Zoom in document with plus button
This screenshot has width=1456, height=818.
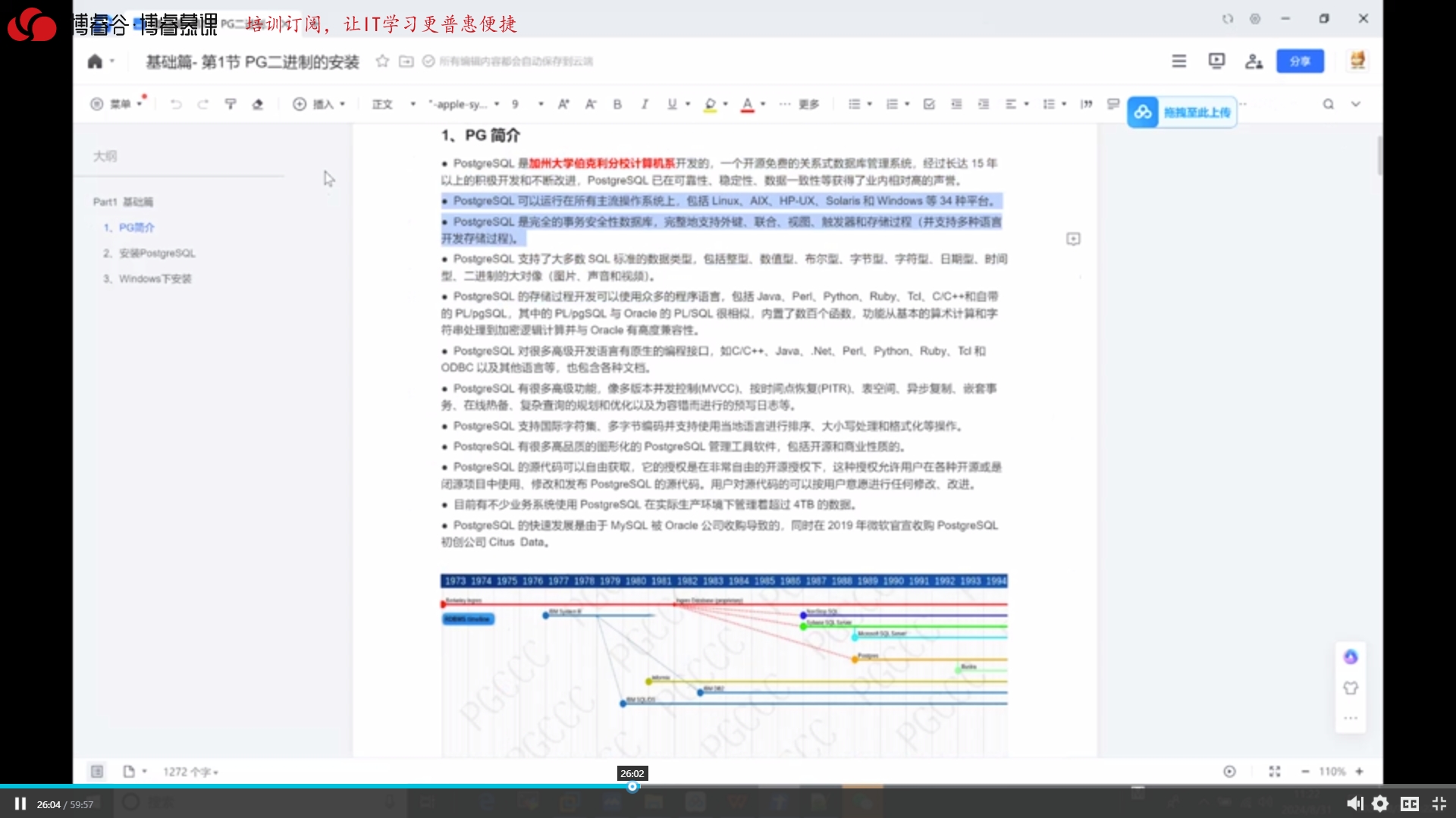[1360, 772]
